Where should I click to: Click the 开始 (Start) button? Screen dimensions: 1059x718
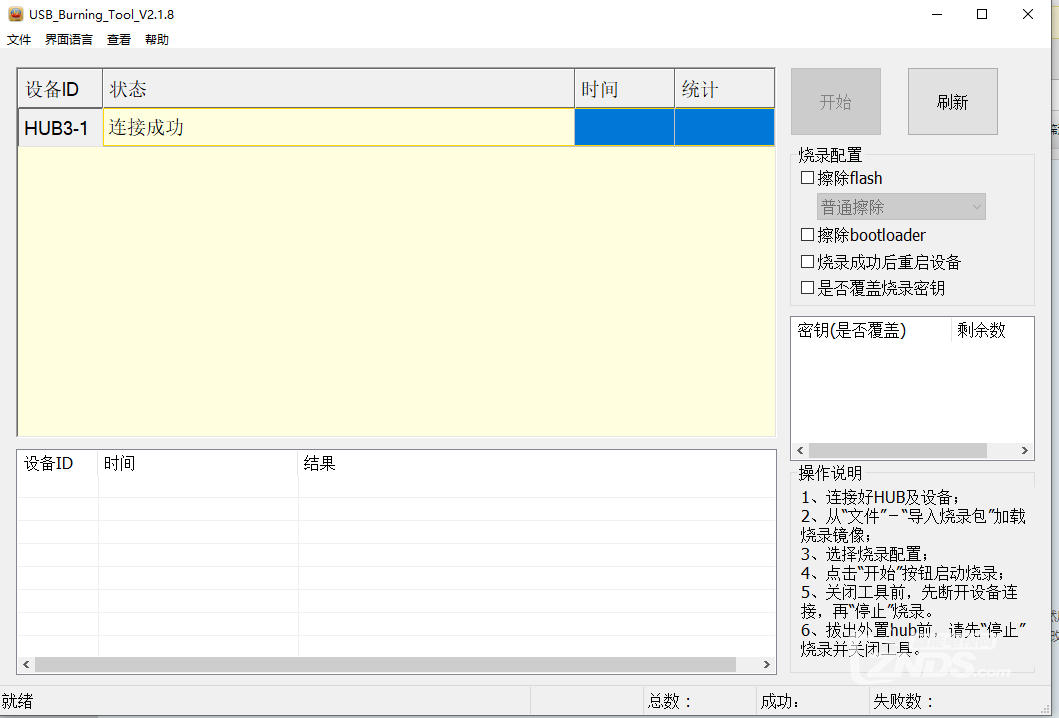click(x=835, y=101)
